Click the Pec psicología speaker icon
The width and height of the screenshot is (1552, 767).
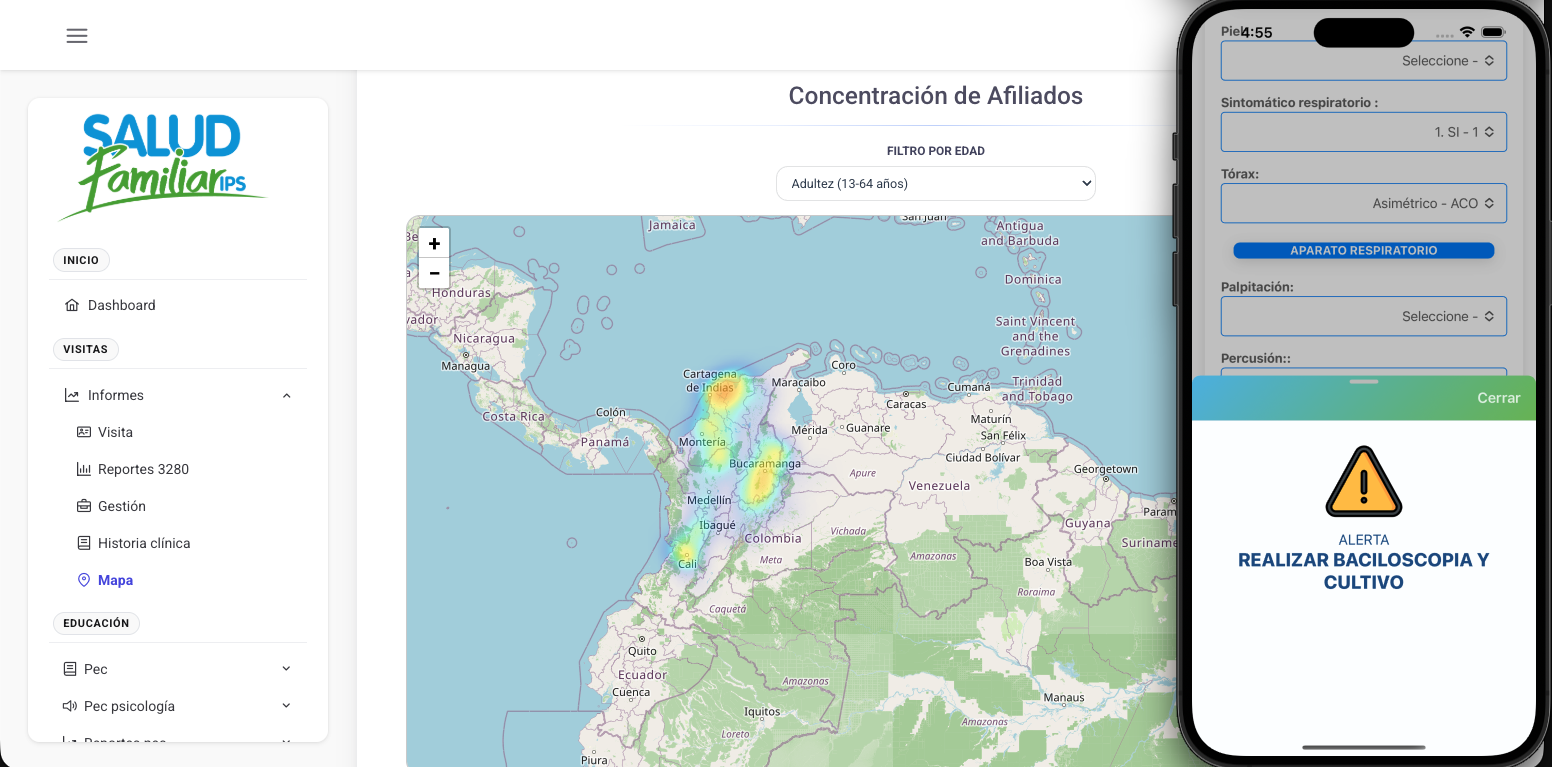pyautogui.click(x=68, y=705)
